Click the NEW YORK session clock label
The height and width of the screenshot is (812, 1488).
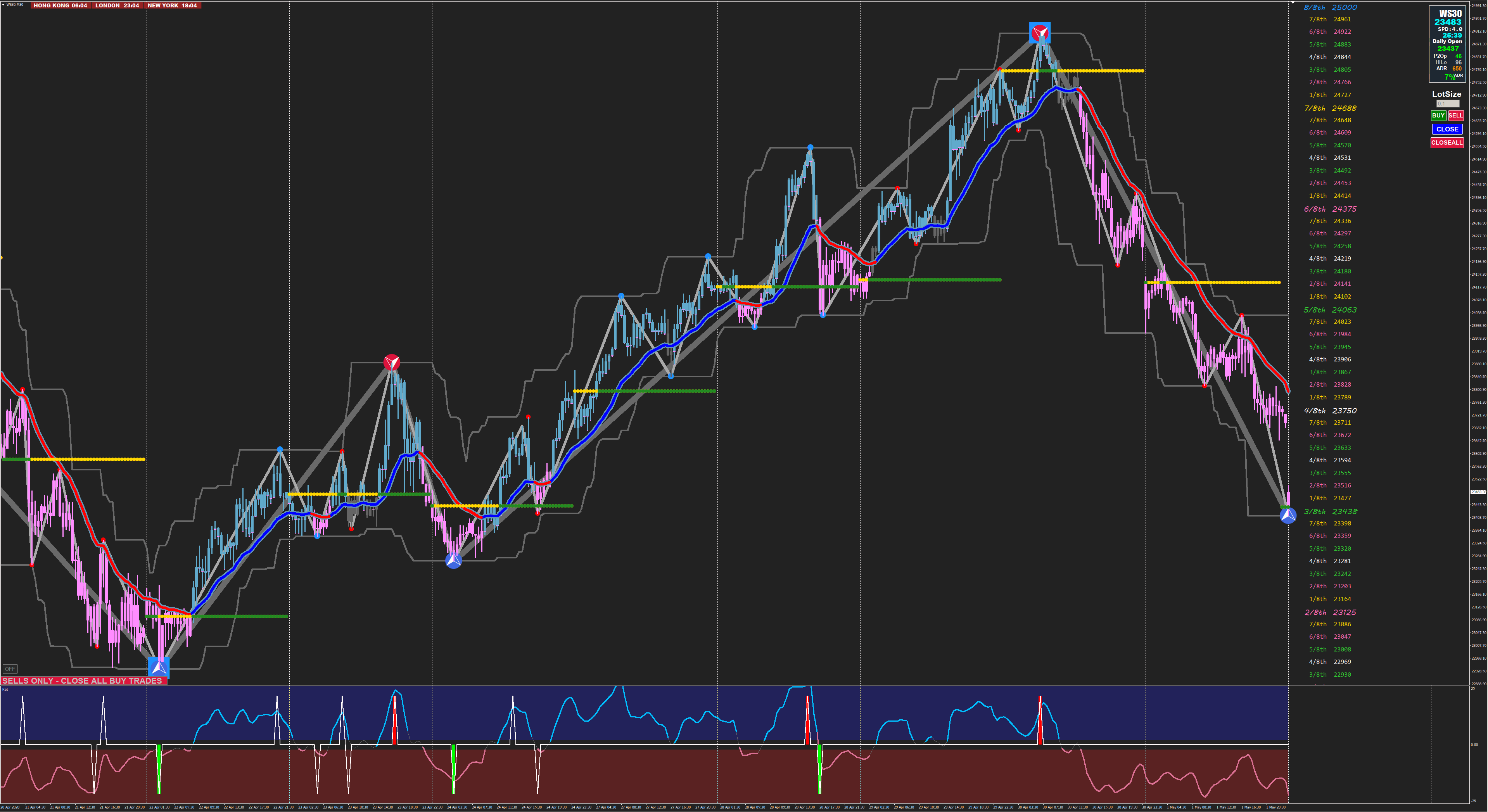(172, 5)
